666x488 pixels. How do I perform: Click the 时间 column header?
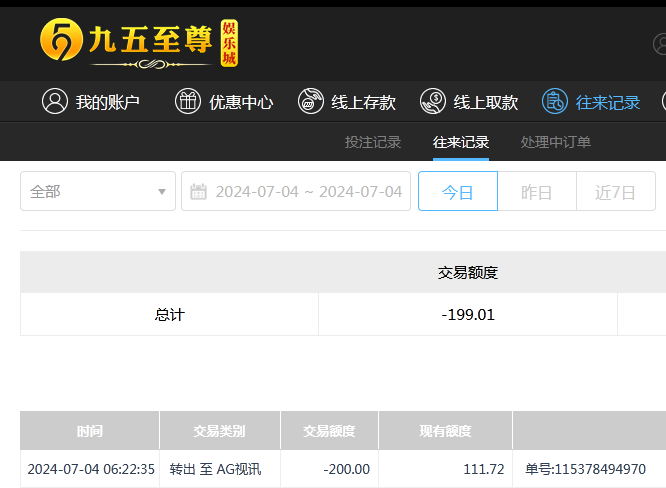[90, 431]
